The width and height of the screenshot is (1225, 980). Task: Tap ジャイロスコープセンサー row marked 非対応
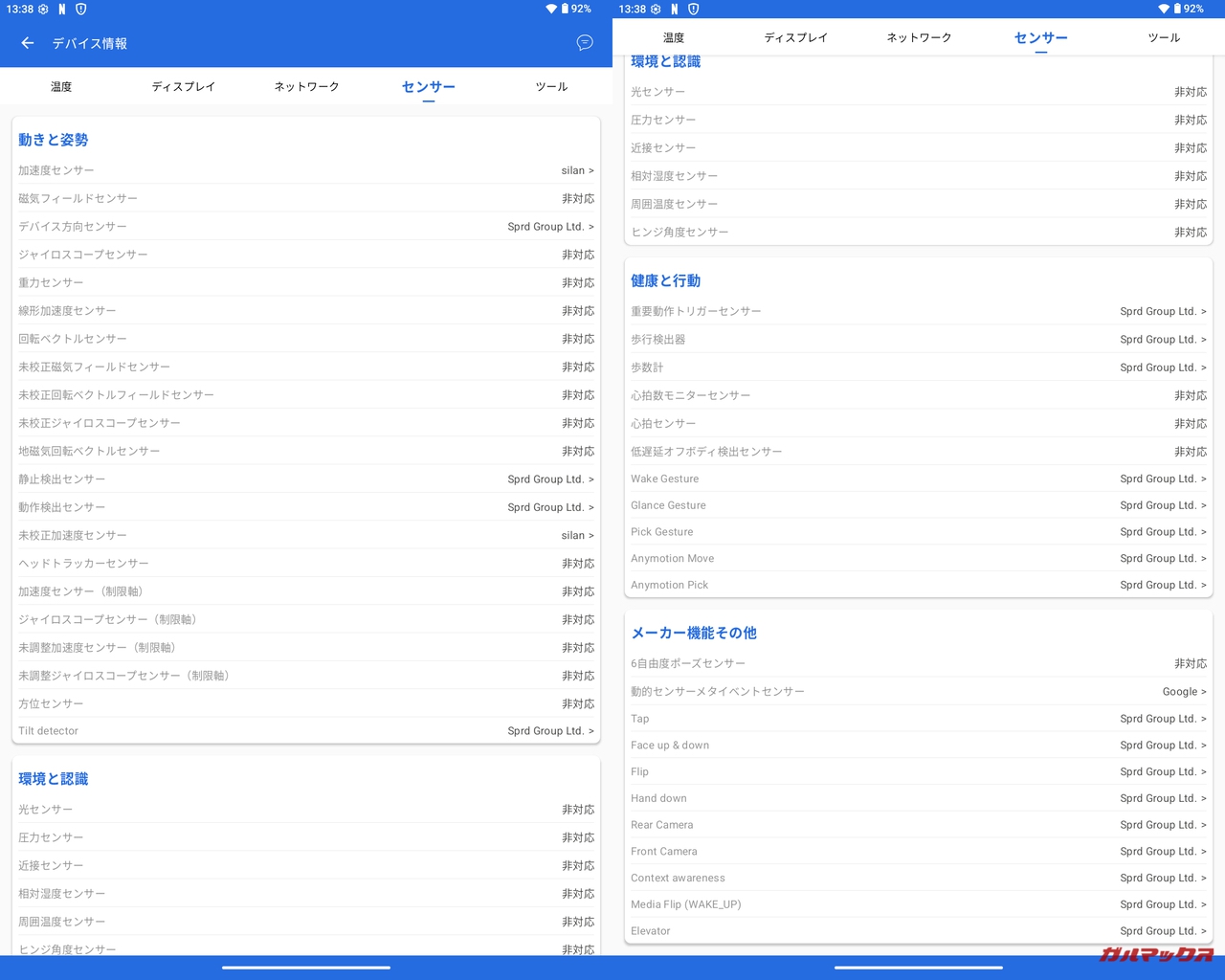point(306,255)
